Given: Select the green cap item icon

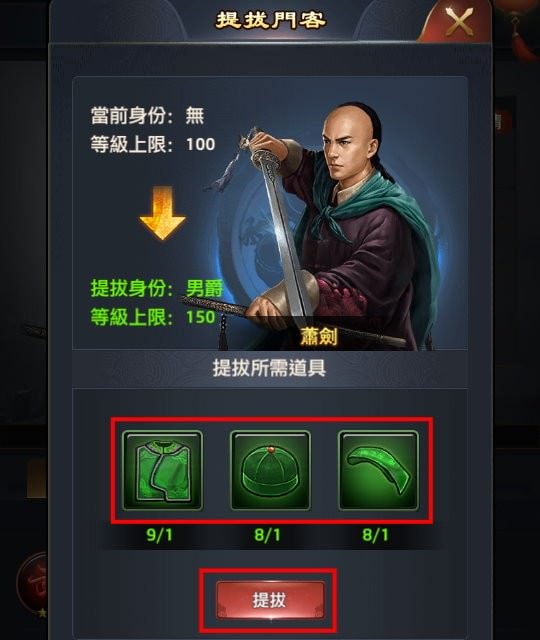Looking at the screenshot, I should tap(270, 470).
